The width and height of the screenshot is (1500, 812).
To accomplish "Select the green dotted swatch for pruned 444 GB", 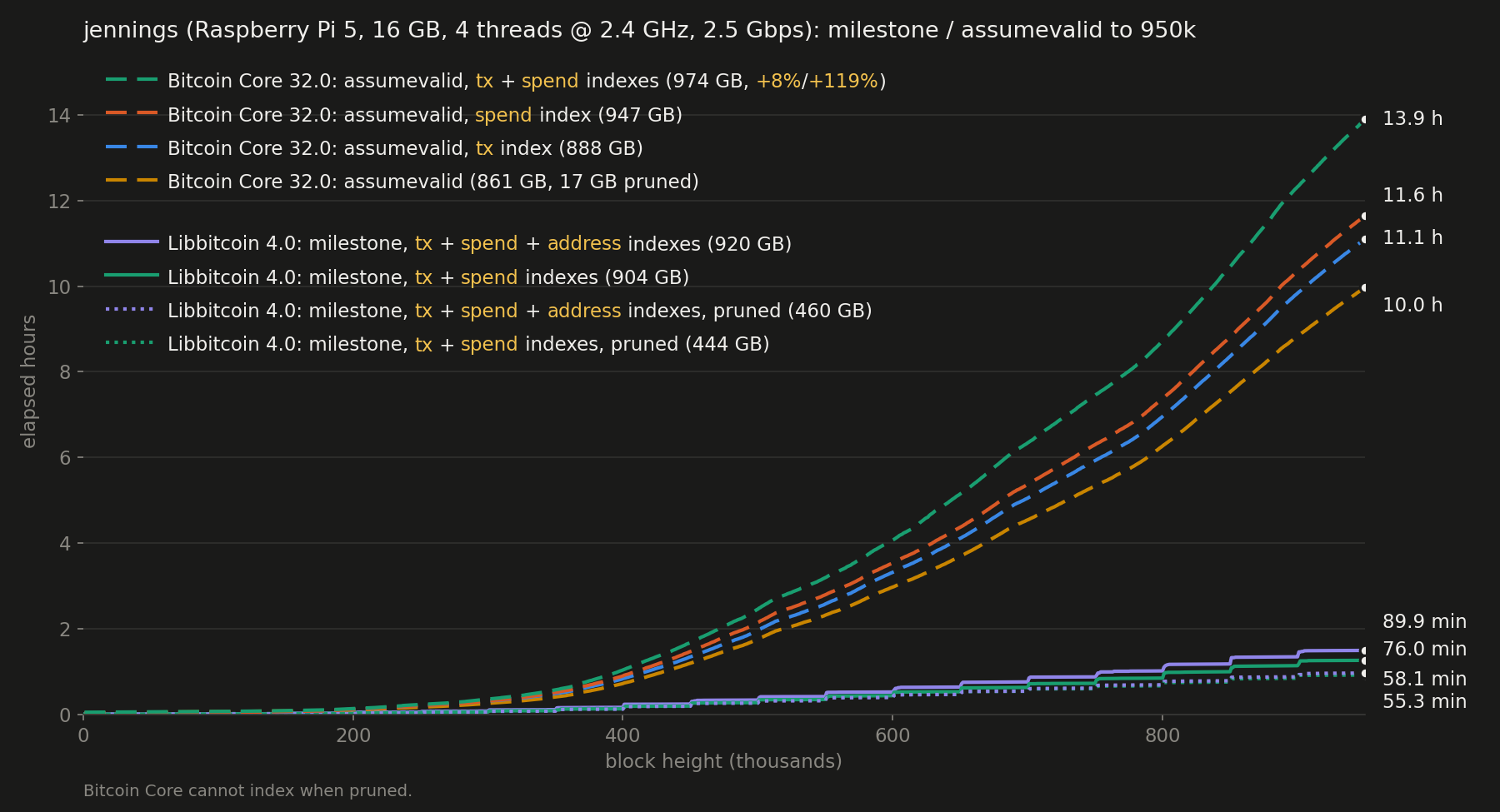I will pyautogui.click(x=132, y=342).
